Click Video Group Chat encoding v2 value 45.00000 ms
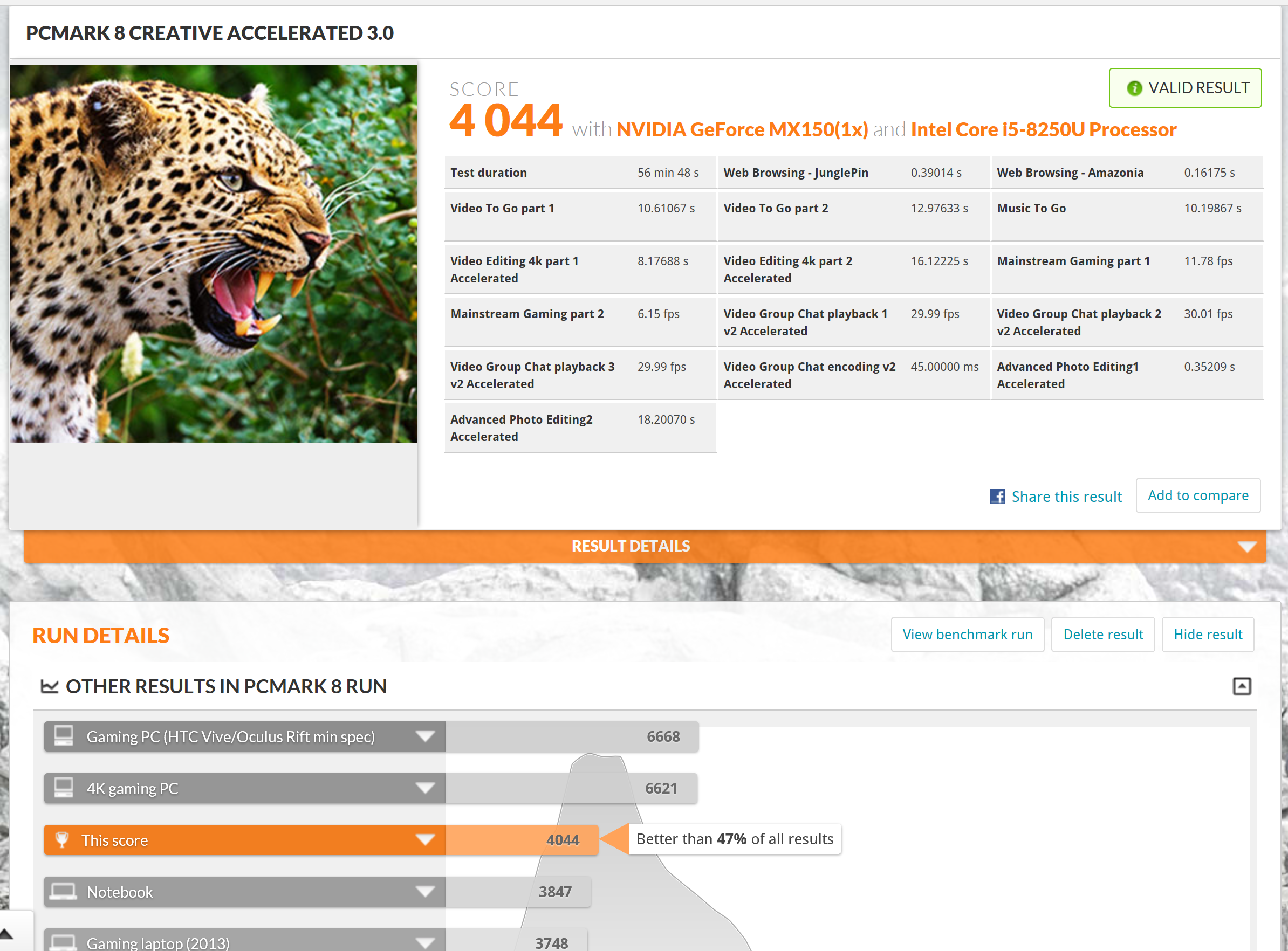Viewport: 1288px width, 951px height. 944,367
